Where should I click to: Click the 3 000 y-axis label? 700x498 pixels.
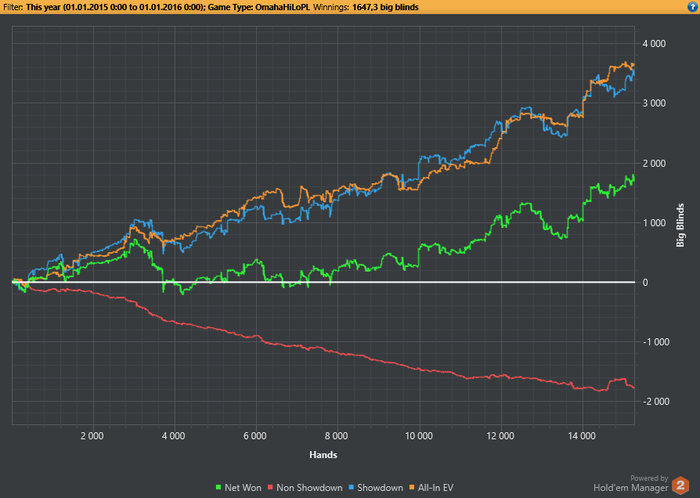[x=654, y=103]
